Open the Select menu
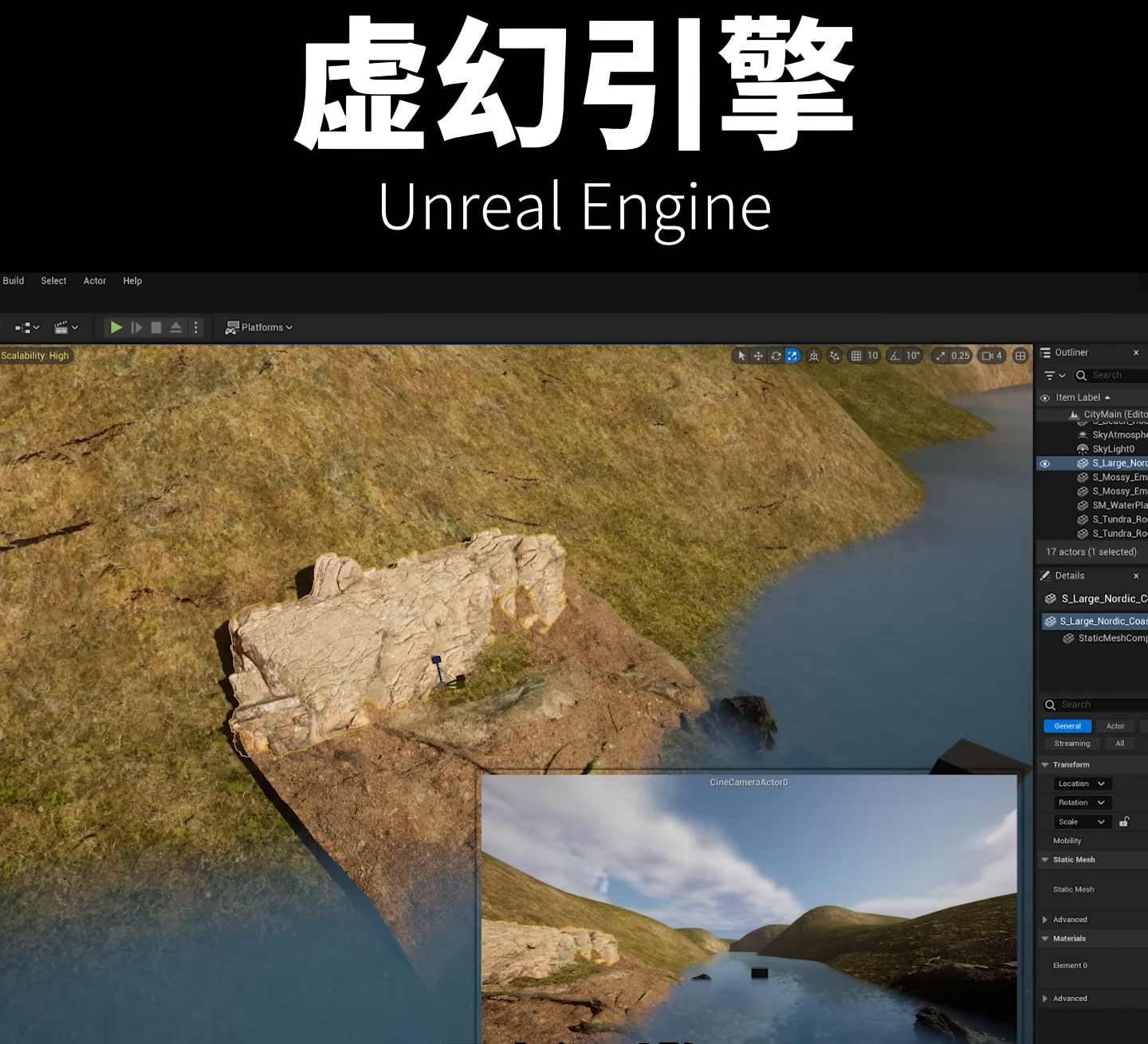The image size is (1148, 1044). click(53, 281)
